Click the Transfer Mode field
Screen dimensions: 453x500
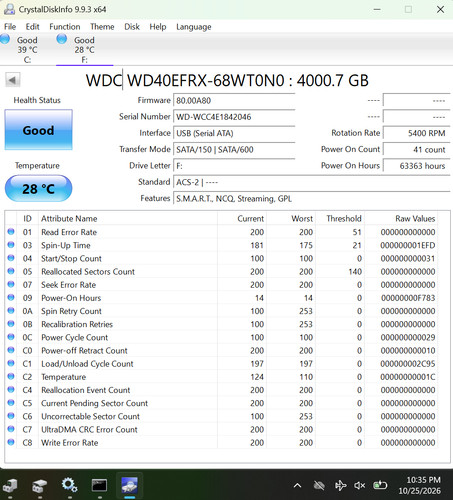234,149
